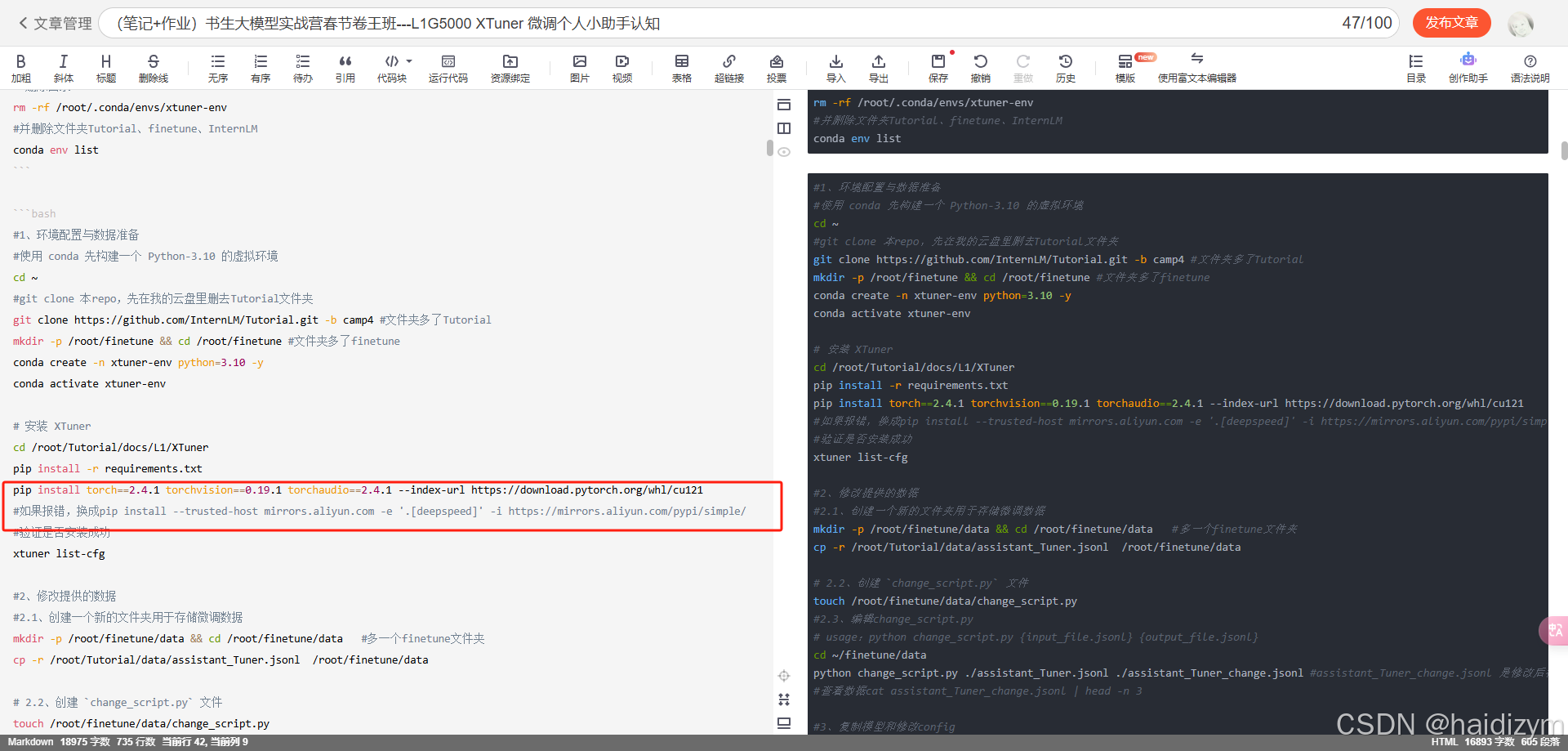Open the user avatar menu

1521,25
